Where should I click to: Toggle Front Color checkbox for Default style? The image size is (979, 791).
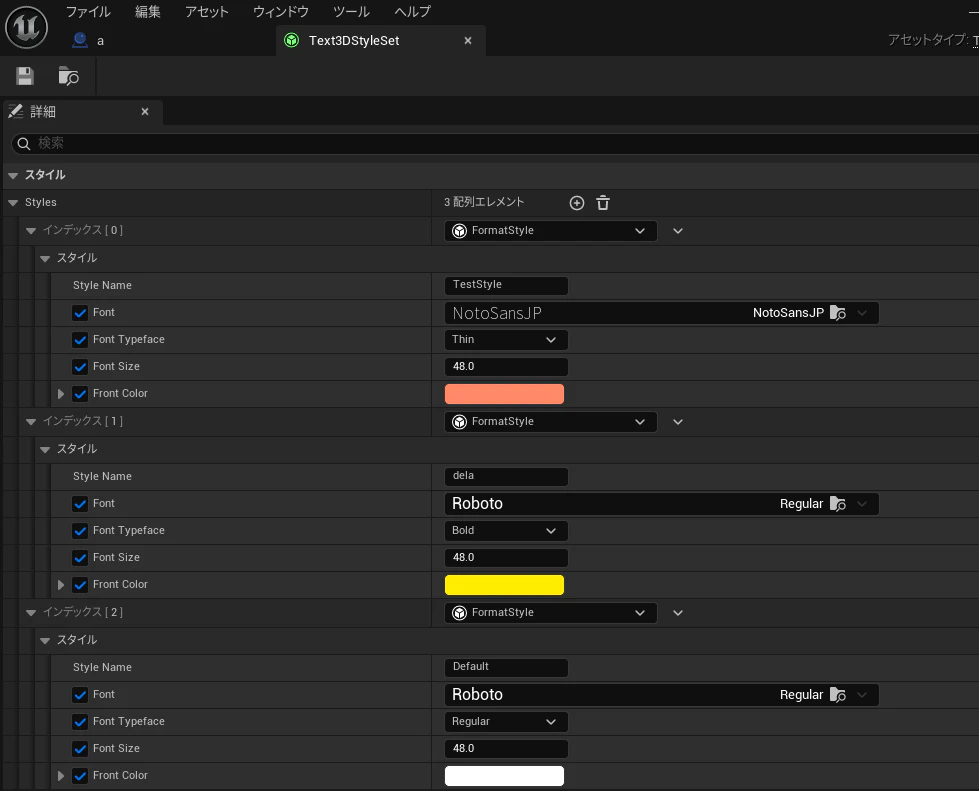(x=80, y=775)
